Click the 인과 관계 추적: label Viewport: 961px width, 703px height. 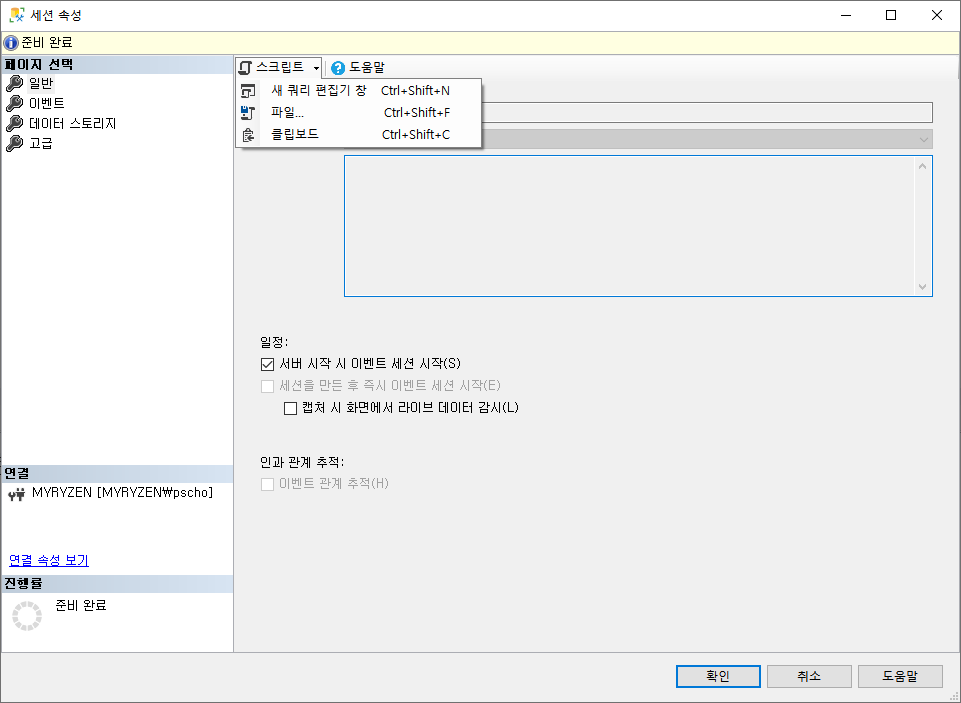point(302,462)
